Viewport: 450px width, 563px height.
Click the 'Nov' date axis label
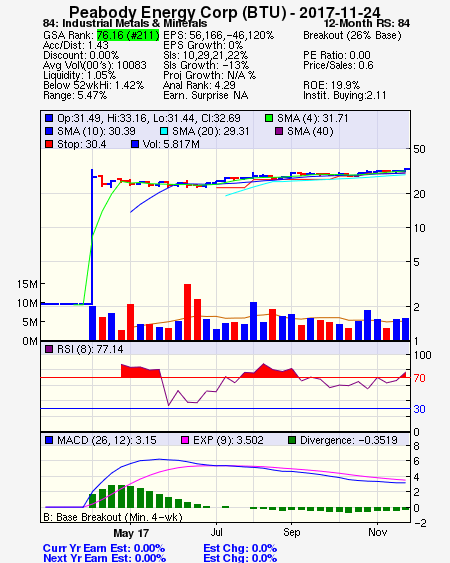tap(377, 532)
